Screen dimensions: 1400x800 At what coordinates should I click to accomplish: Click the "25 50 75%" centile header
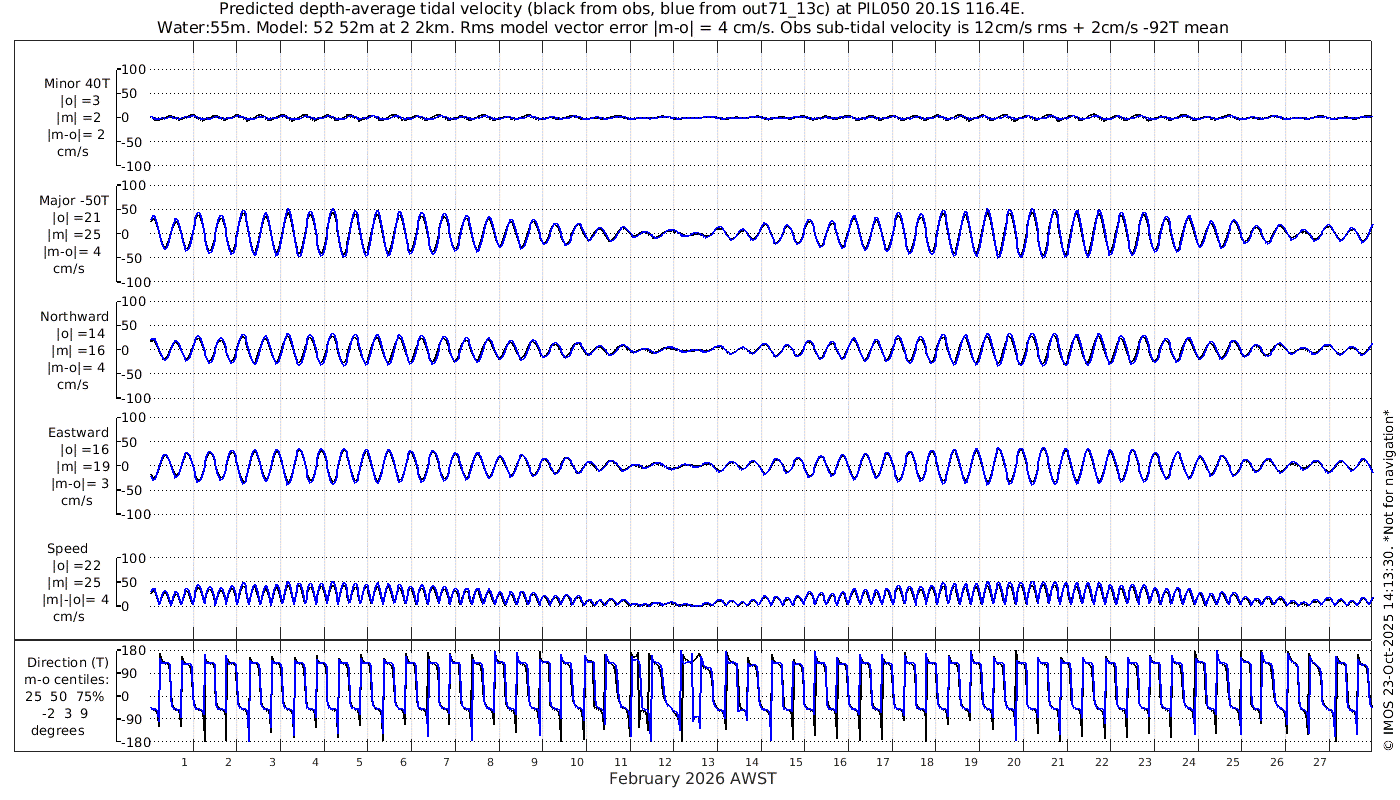coord(66,697)
